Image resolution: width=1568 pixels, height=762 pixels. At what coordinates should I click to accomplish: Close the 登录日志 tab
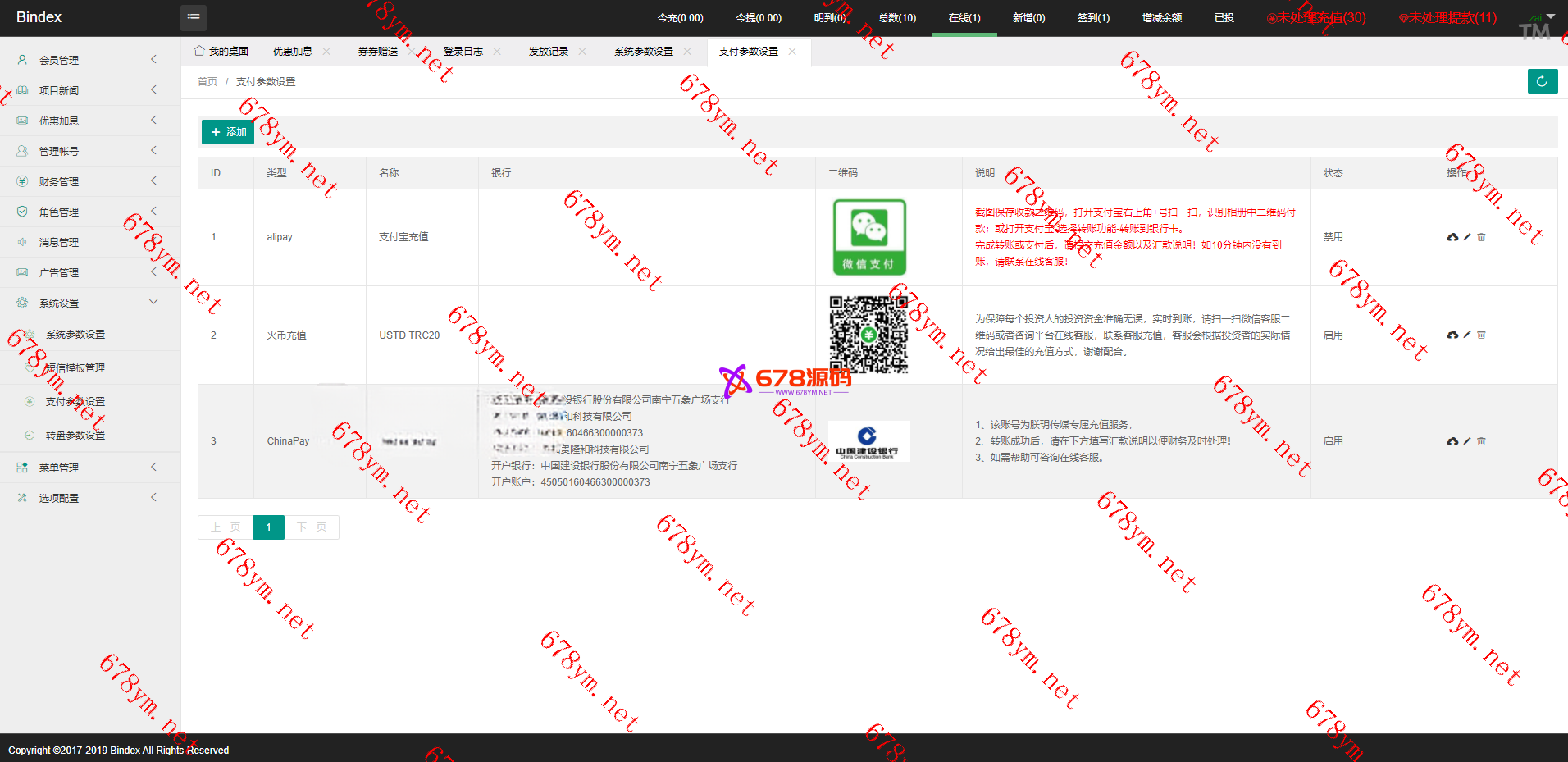coord(497,52)
